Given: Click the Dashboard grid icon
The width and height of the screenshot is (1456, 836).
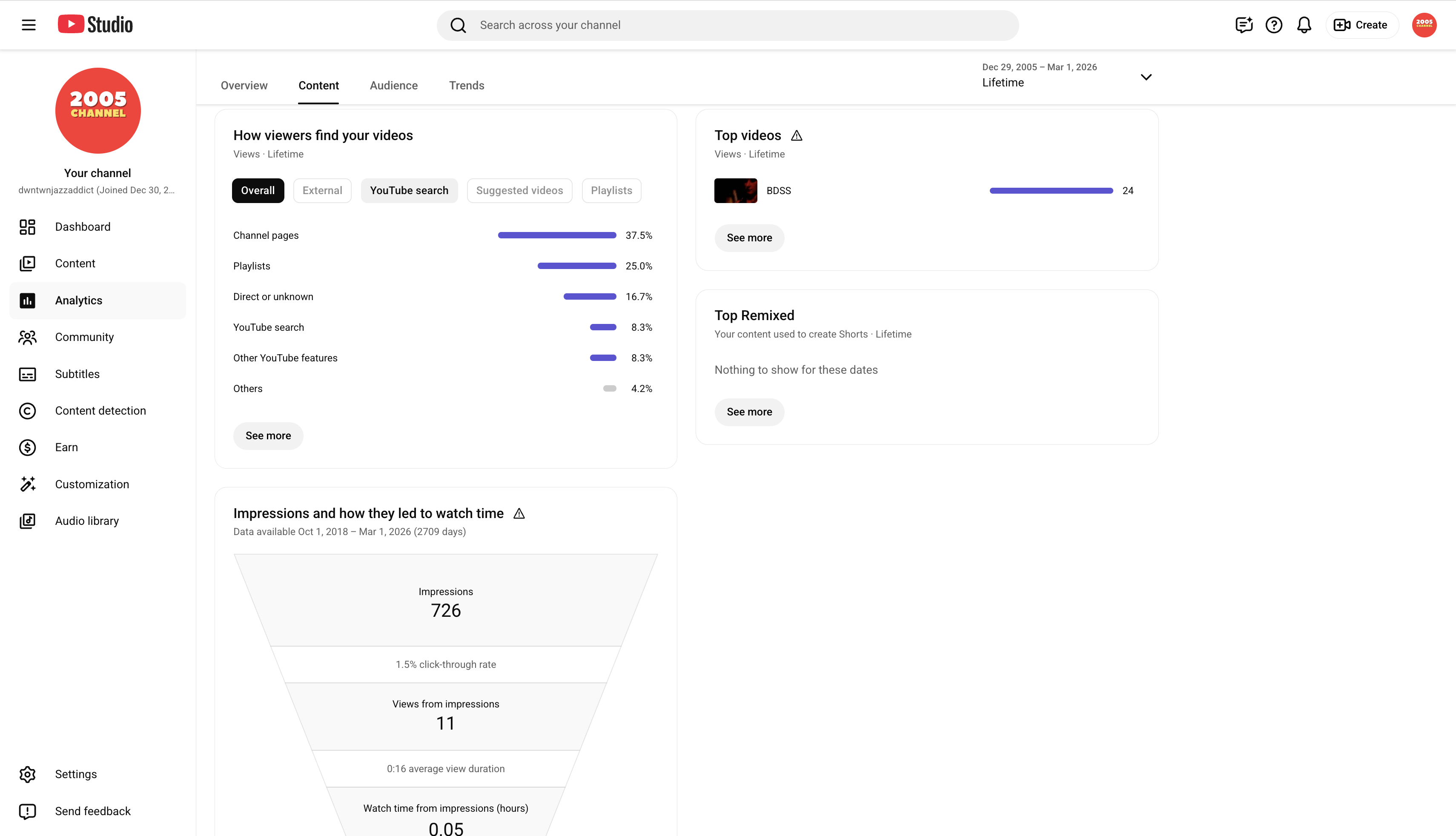Looking at the screenshot, I should [x=27, y=227].
